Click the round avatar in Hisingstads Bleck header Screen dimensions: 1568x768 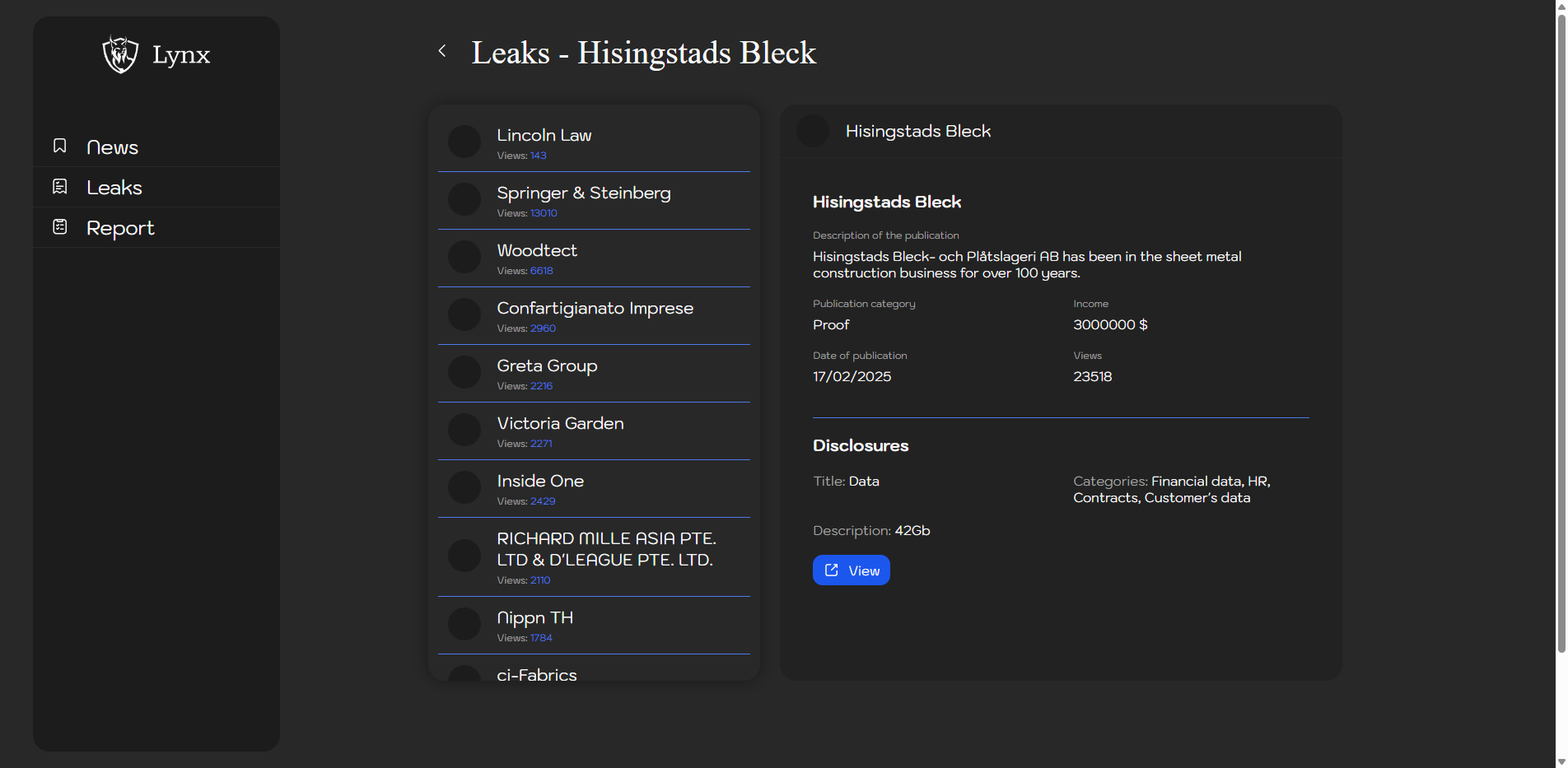pyautogui.click(x=813, y=131)
